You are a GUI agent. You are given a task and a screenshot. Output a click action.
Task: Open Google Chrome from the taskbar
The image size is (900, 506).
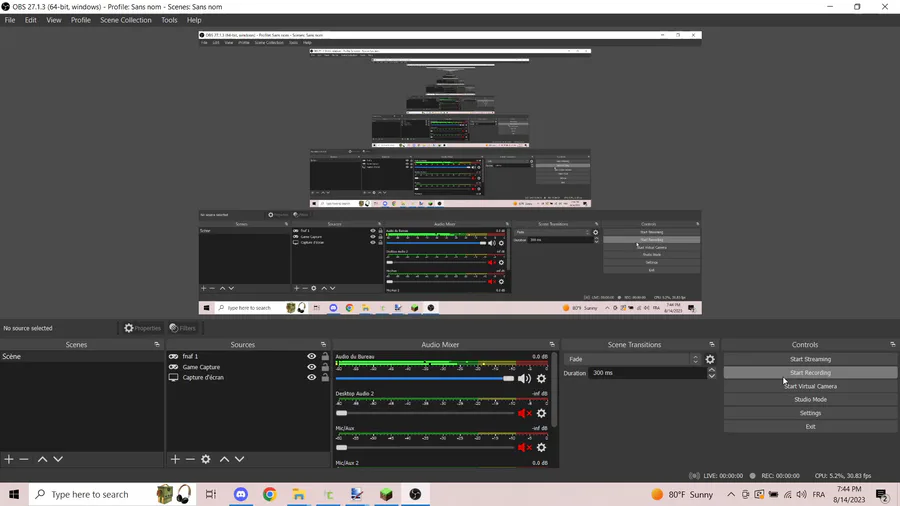pyautogui.click(x=270, y=495)
